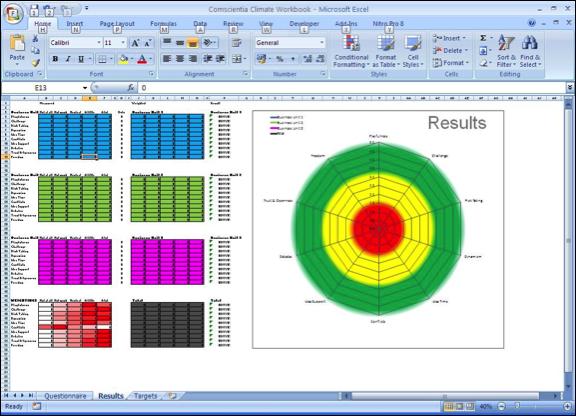The height and width of the screenshot is (416, 576).
Task: Toggle Underline formatting
Action: (81, 59)
